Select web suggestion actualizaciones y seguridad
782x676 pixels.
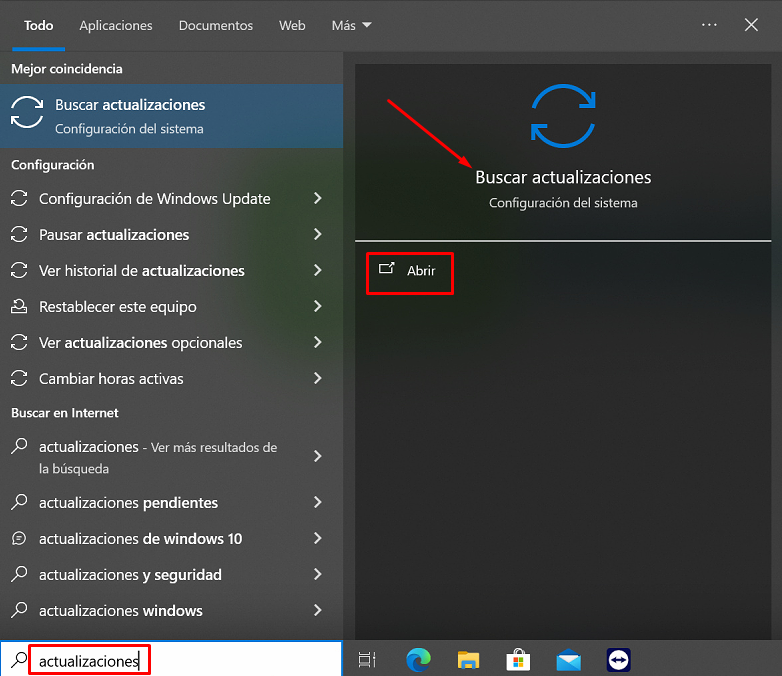[x=172, y=574]
